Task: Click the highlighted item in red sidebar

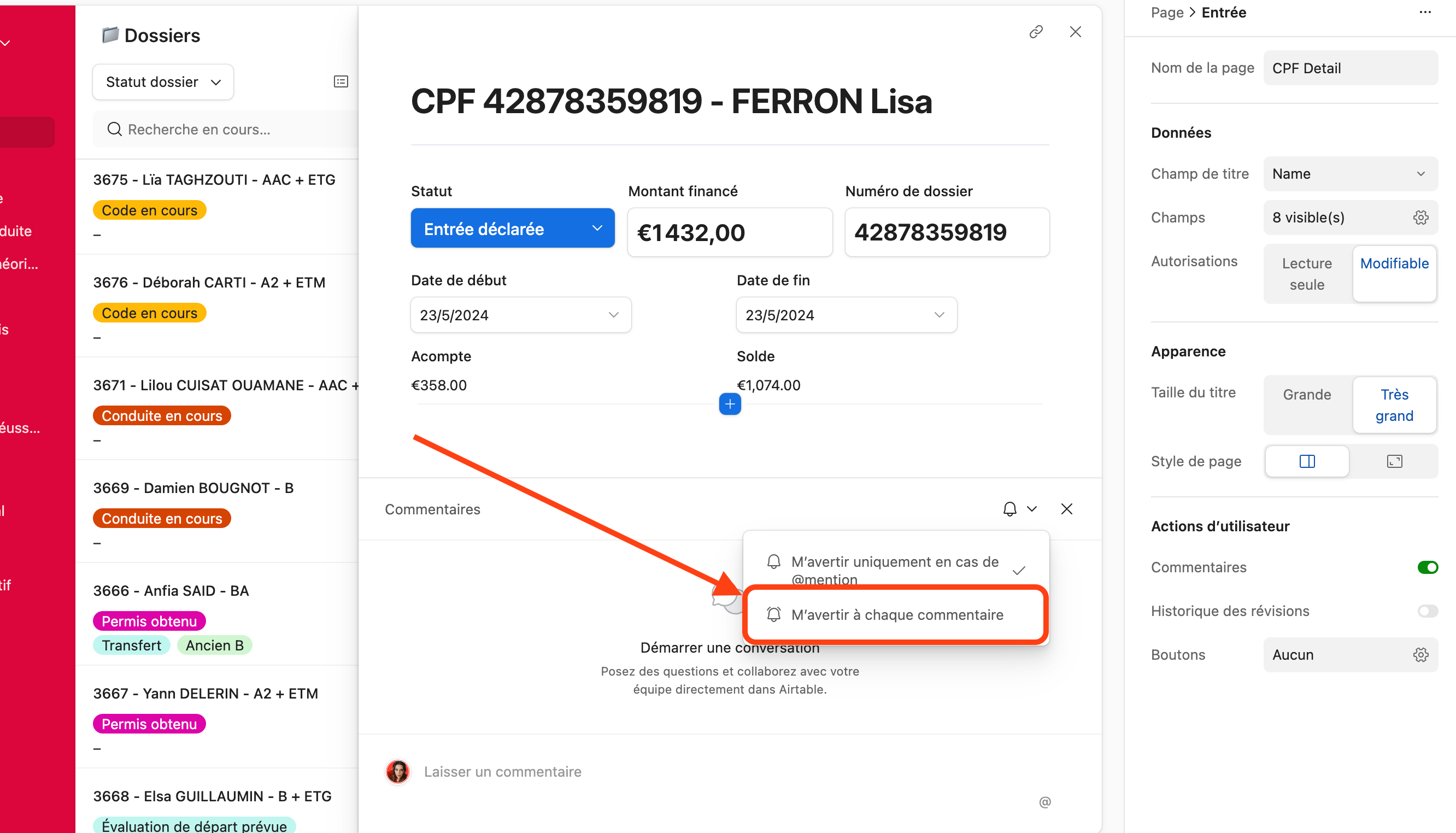Action: [x=27, y=132]
